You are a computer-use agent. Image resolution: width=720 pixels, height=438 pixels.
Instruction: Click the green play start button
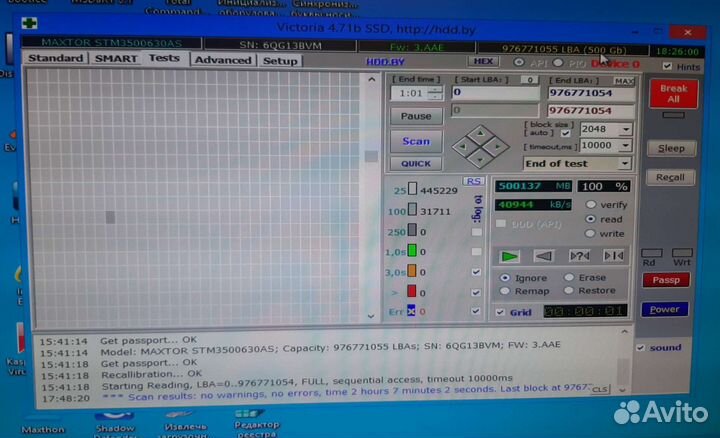509,256
